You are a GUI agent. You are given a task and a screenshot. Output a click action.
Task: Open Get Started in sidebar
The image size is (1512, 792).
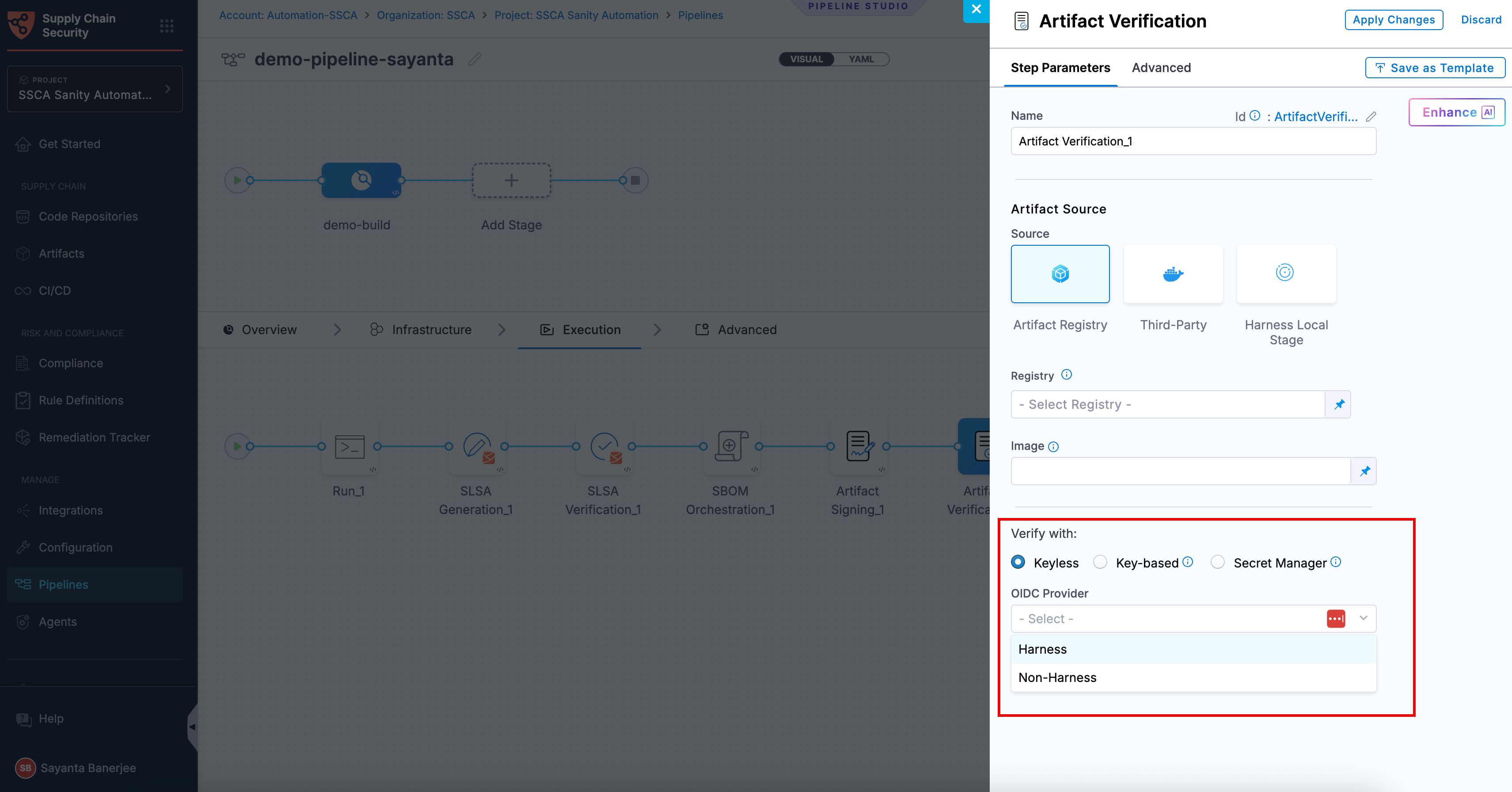click(69, 144)
